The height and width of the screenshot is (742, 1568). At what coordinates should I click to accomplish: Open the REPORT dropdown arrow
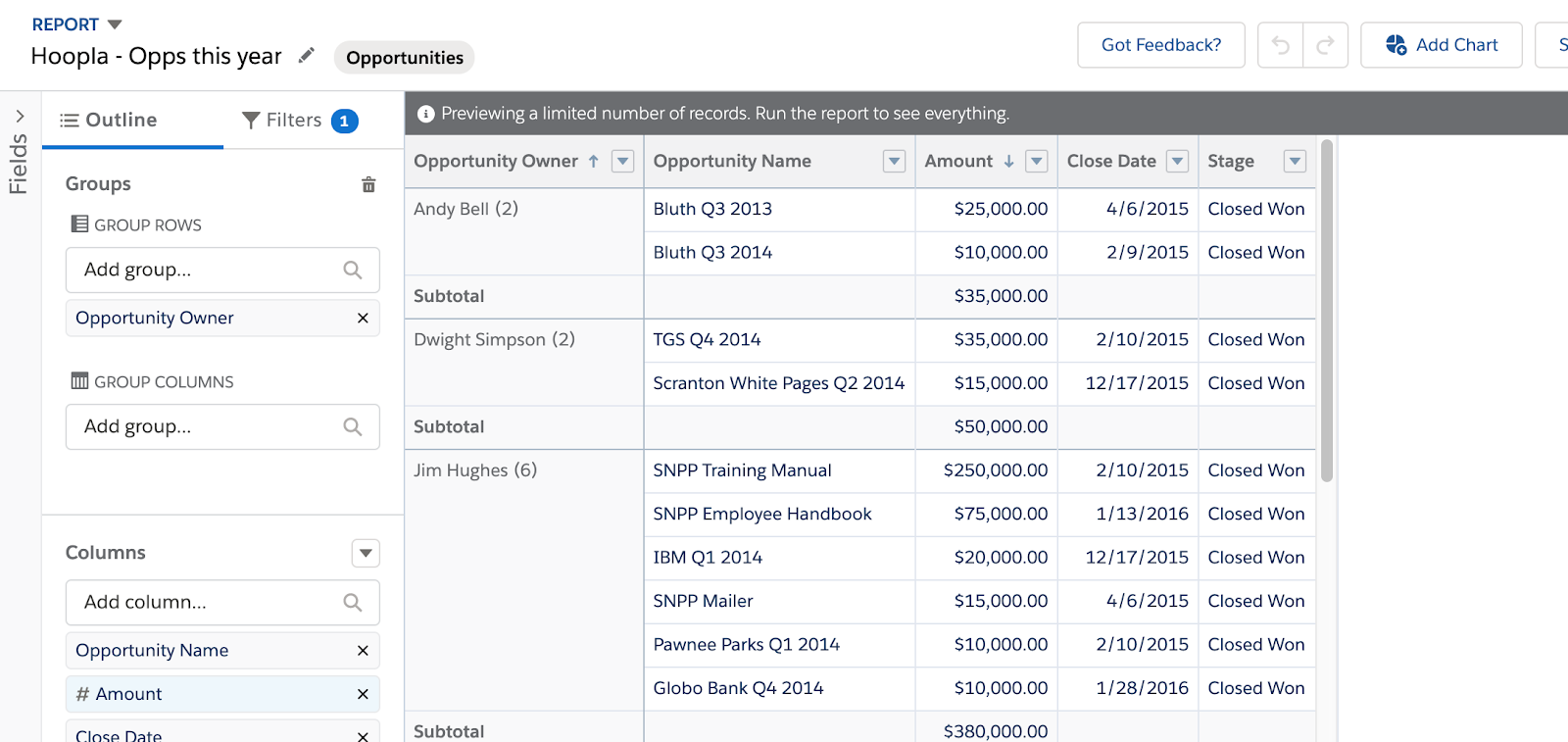pyautogui.click(x=115, y=25)
